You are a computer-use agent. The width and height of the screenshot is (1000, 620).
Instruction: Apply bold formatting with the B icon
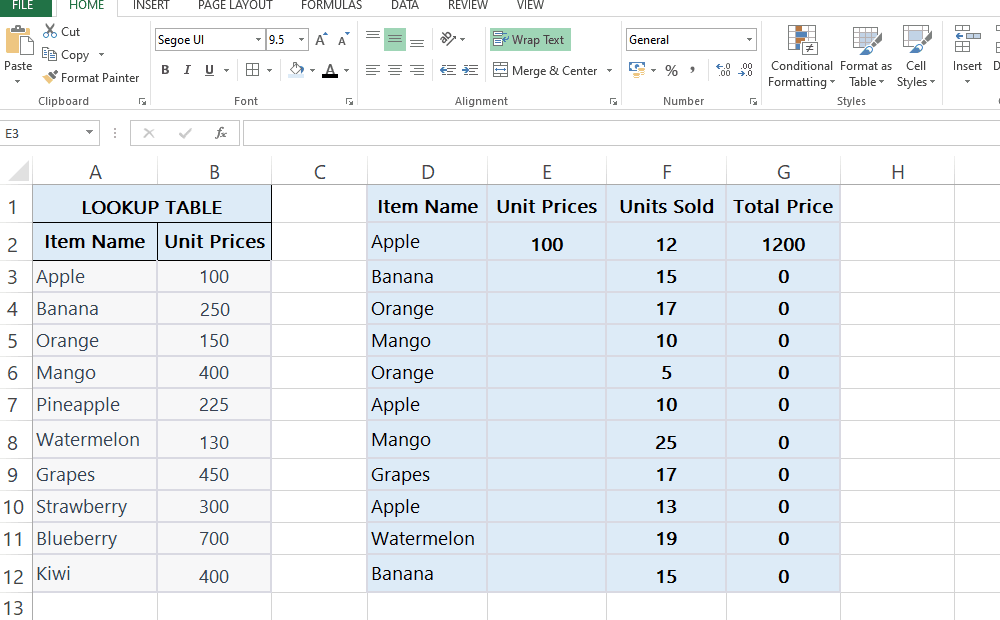(165, 70)
